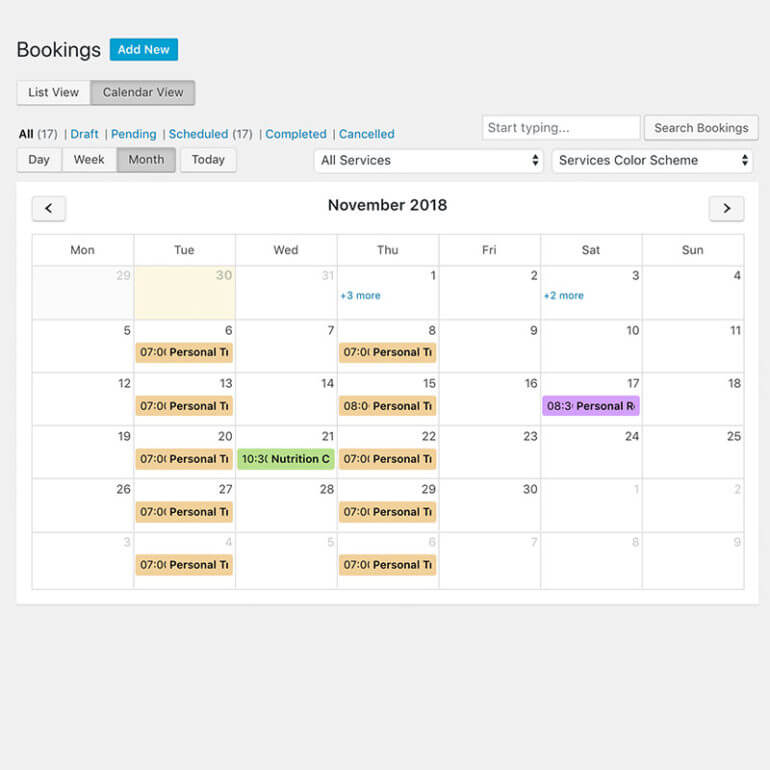Filter bookings by Cancelled status
770x770 pixels.
coord(366,134)
